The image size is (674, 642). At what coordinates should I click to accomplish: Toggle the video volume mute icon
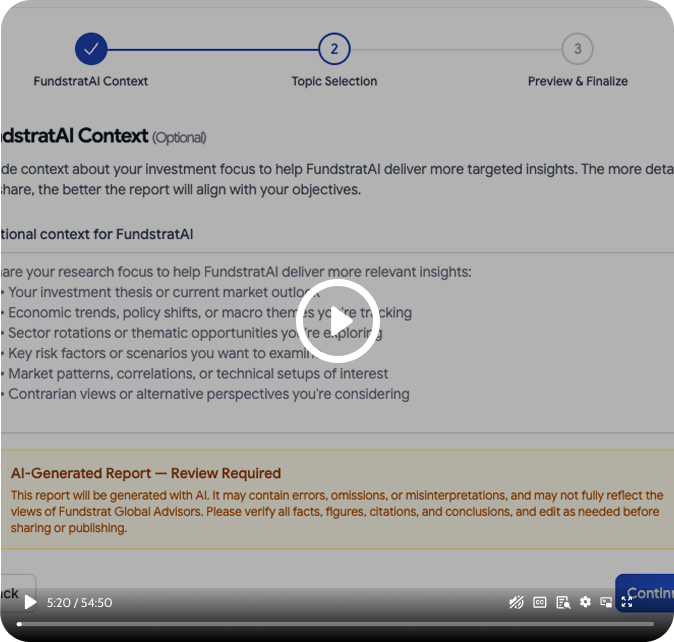click(517, 603)
